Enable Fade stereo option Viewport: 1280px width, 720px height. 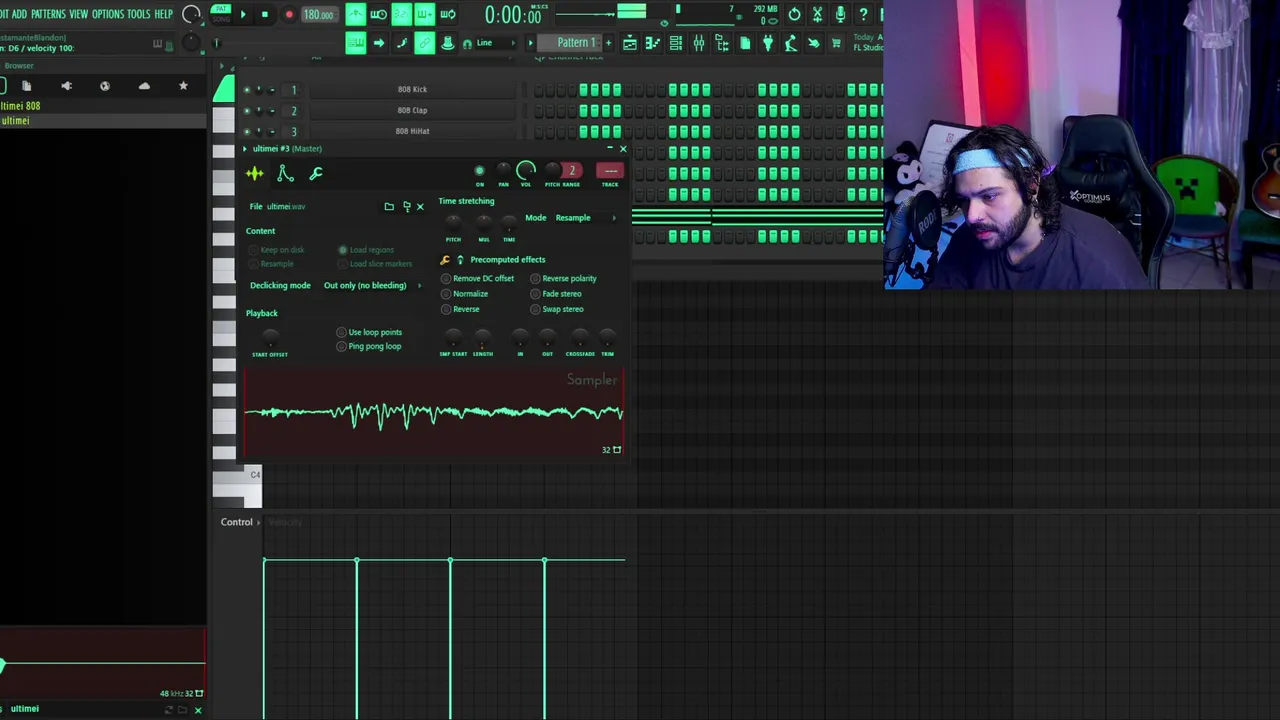click(556, 294)
